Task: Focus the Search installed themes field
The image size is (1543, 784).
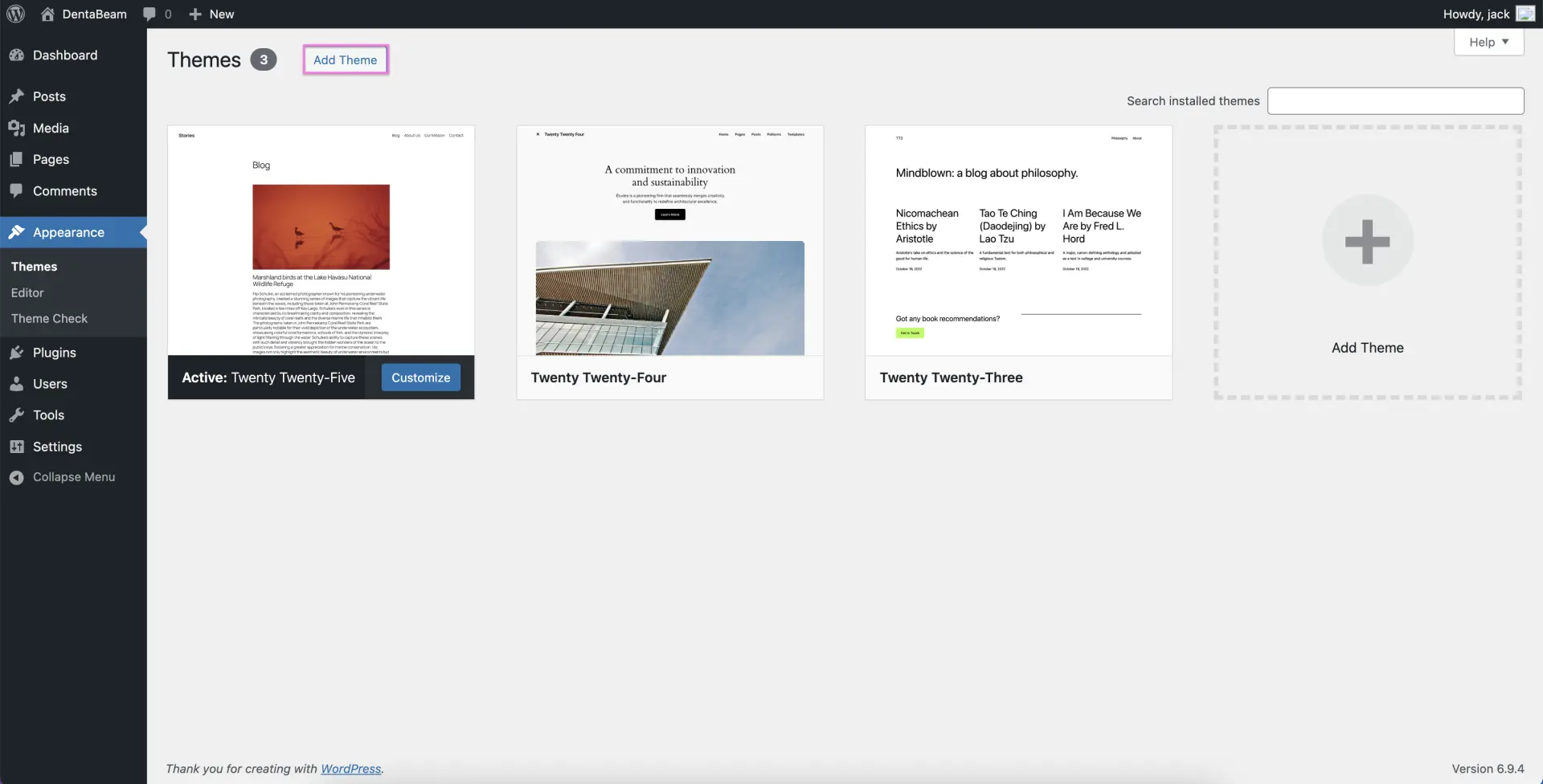Action: coord(1395,101)
